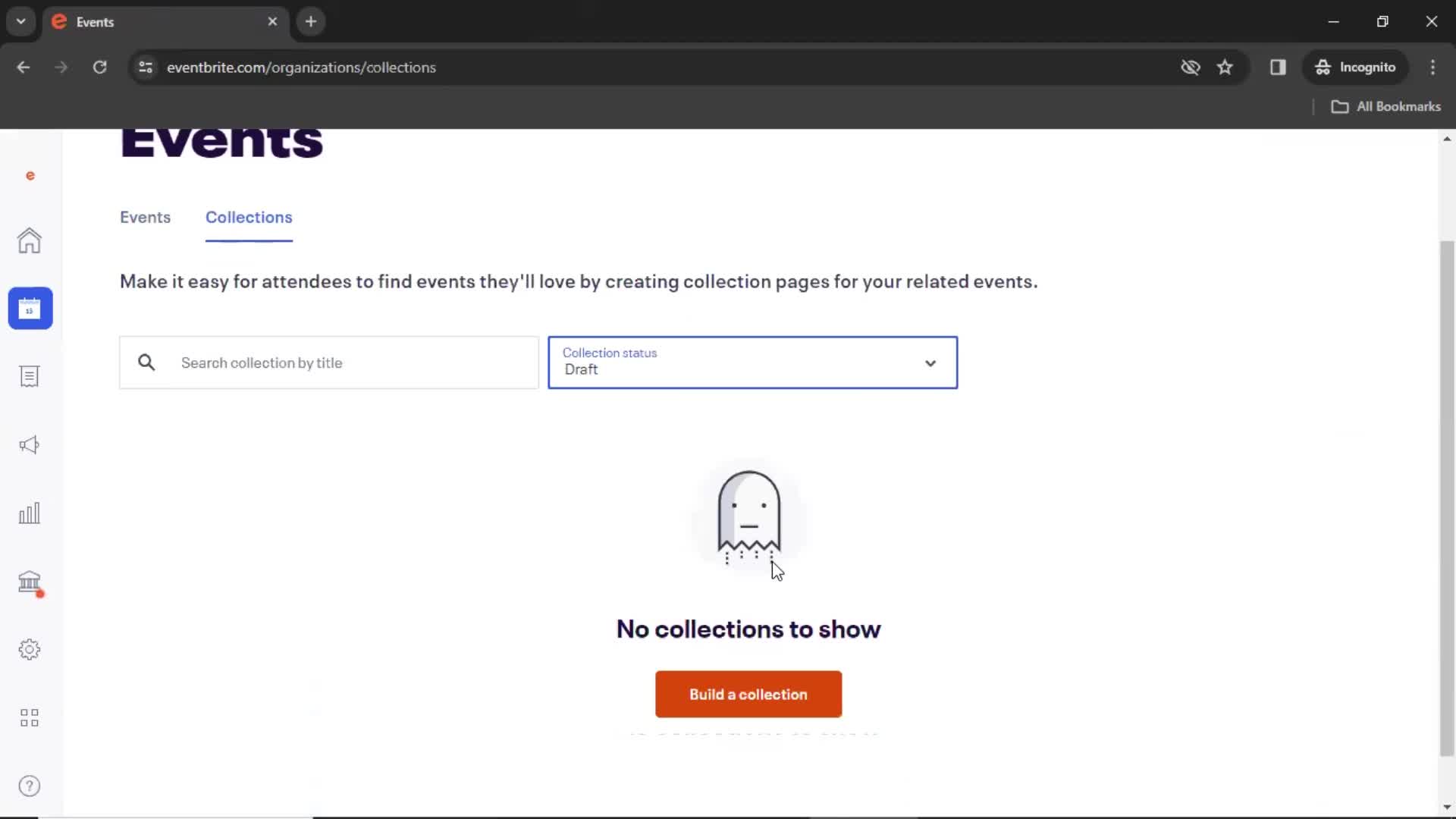
Task: Toggle the Incognito mode indicator
Action: coord(1357,67)
